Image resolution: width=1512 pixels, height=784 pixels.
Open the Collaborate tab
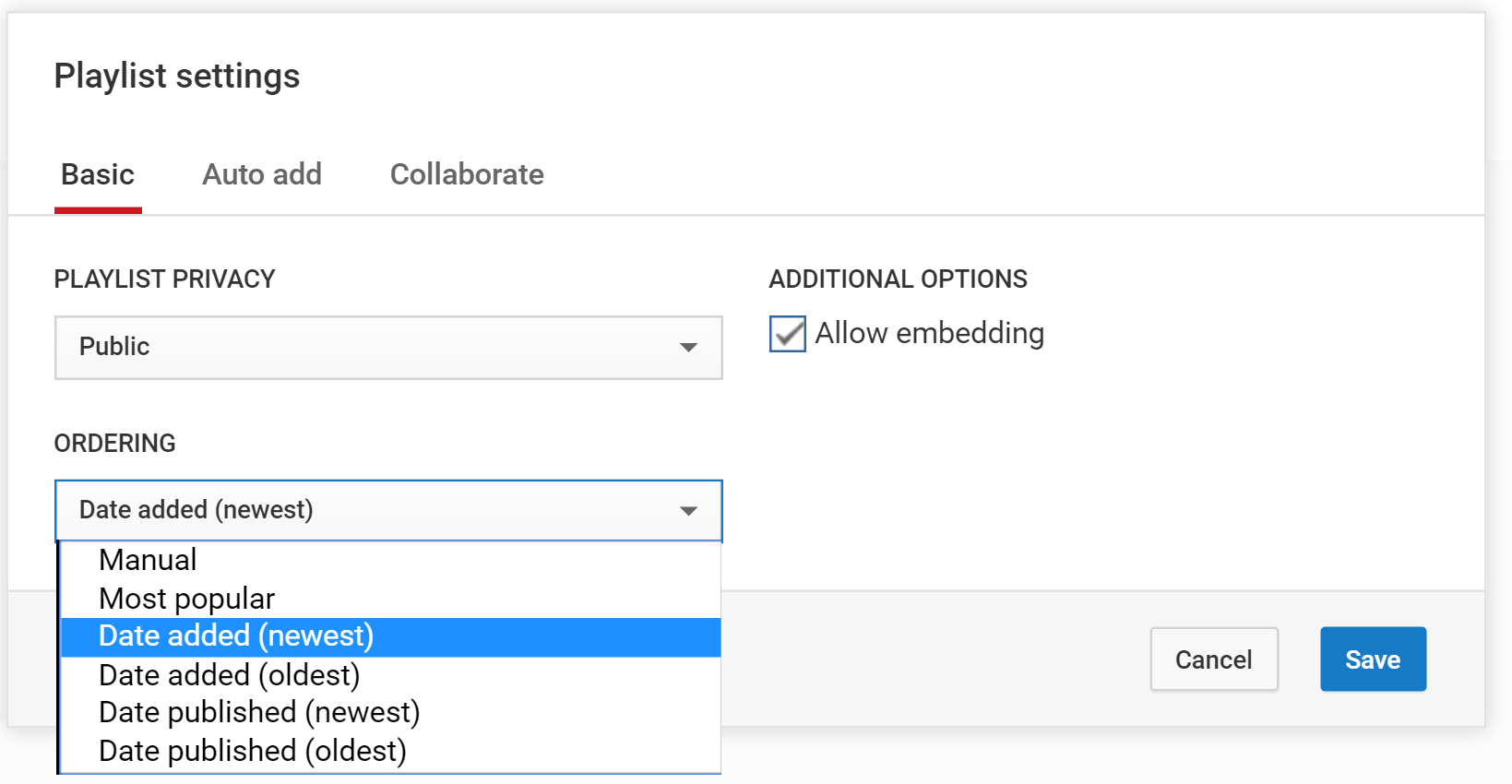click(467, 175)
